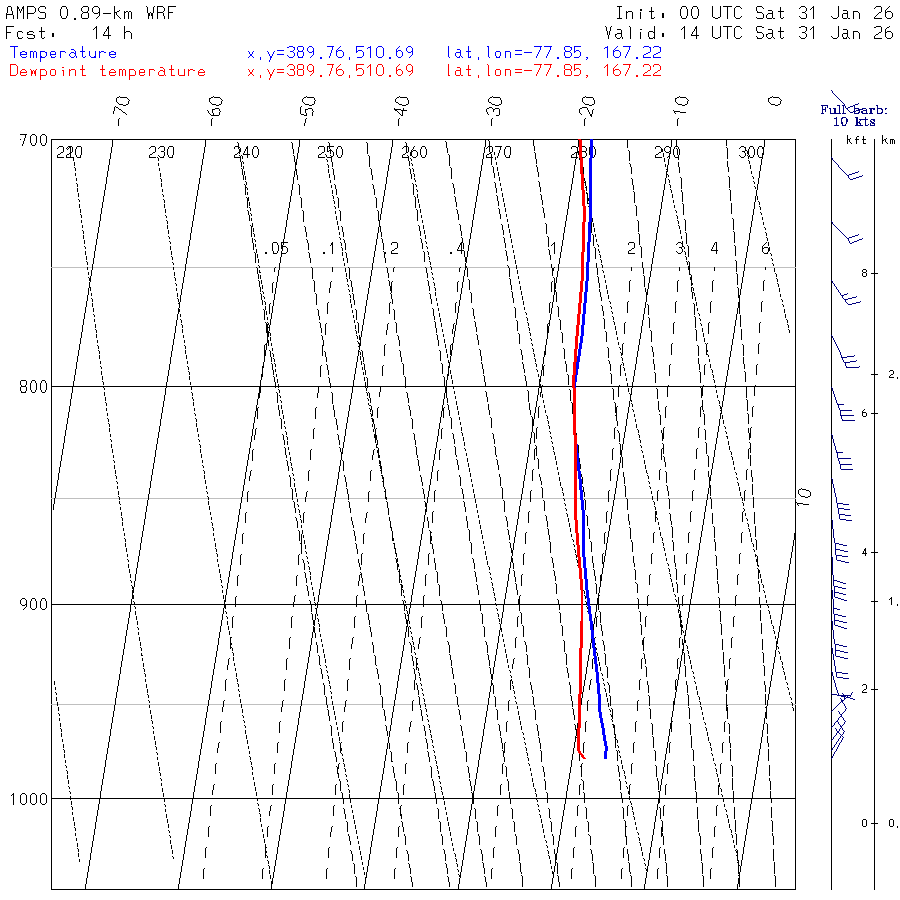Viewport: 900px width, 900px height.
Task: Click the 260 potential temperature label
Action: point(414,153)
